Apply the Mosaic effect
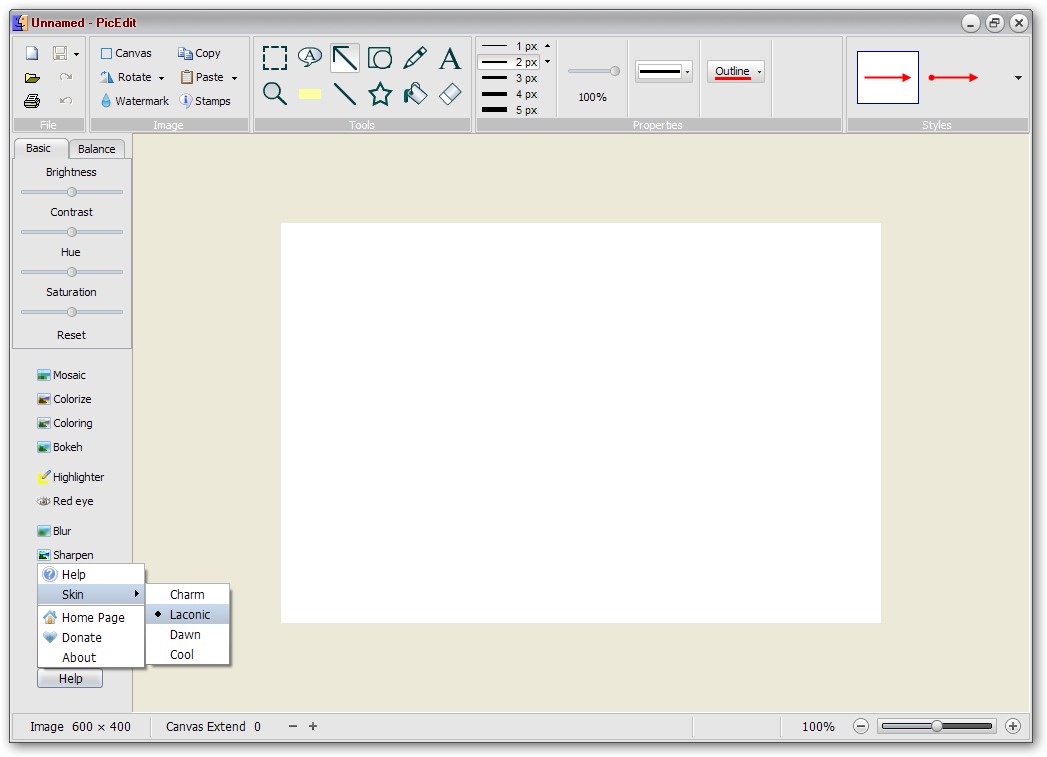 (x=61, y=375)
